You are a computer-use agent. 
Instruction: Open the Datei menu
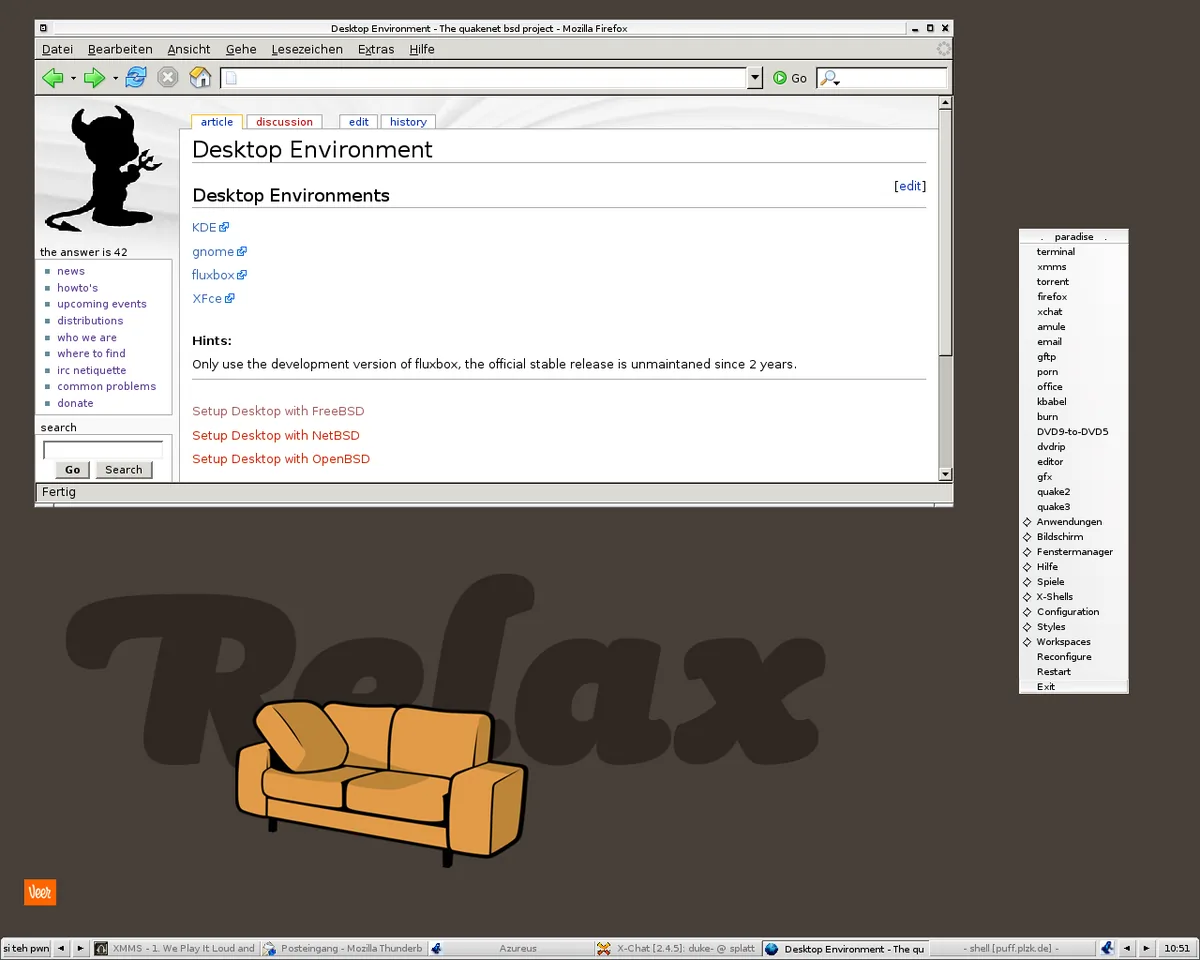(57, 49)
